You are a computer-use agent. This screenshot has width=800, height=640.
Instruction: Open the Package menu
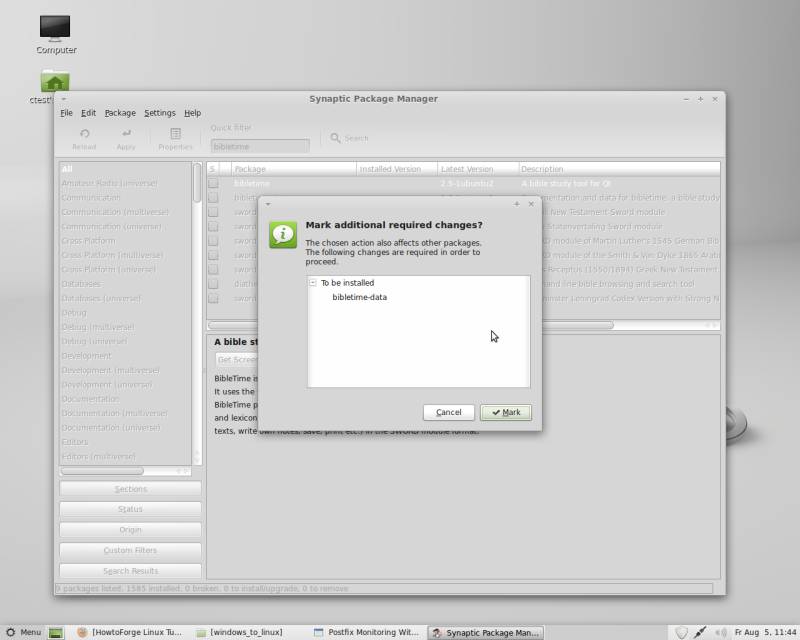pyautogui.click(x=120, y=113)
